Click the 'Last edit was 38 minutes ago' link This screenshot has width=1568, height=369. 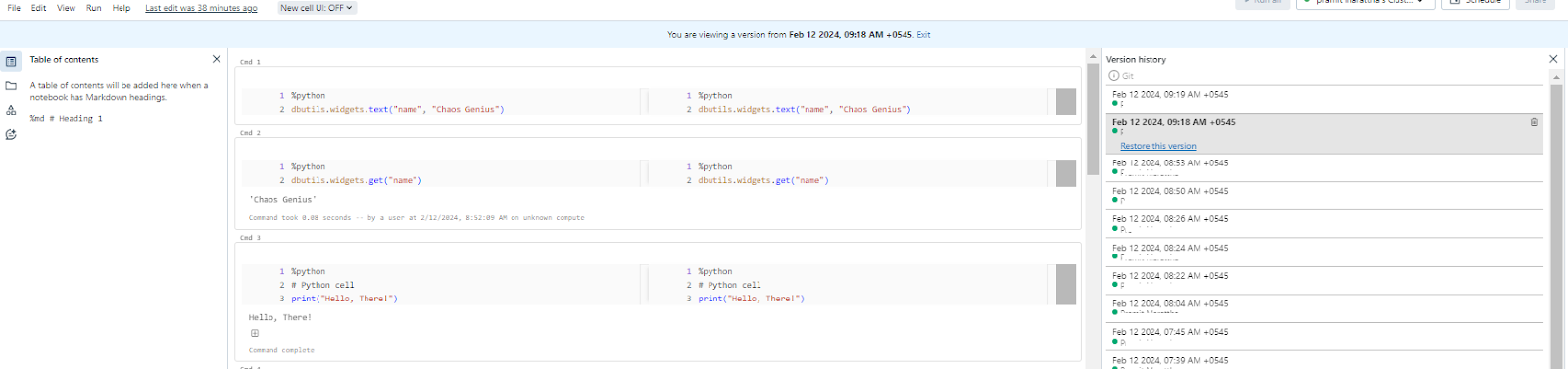coord(201,8)
